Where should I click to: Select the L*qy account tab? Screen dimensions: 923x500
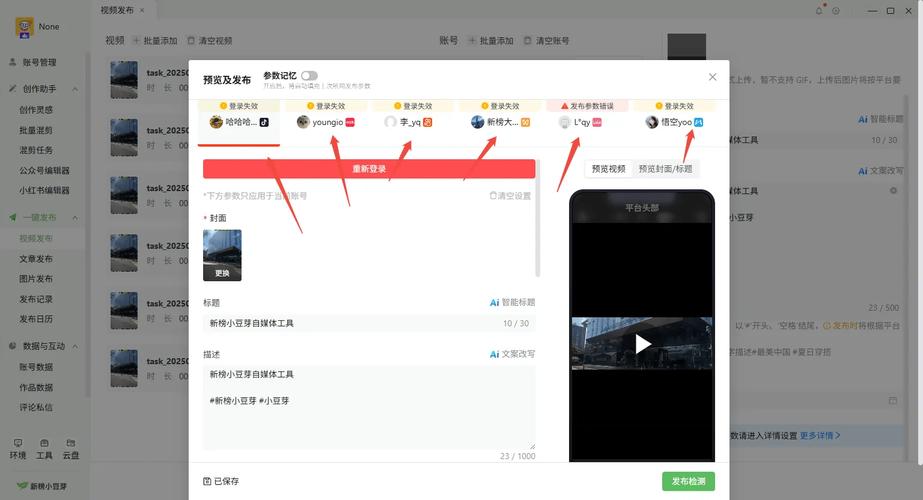tap(587, 122)
